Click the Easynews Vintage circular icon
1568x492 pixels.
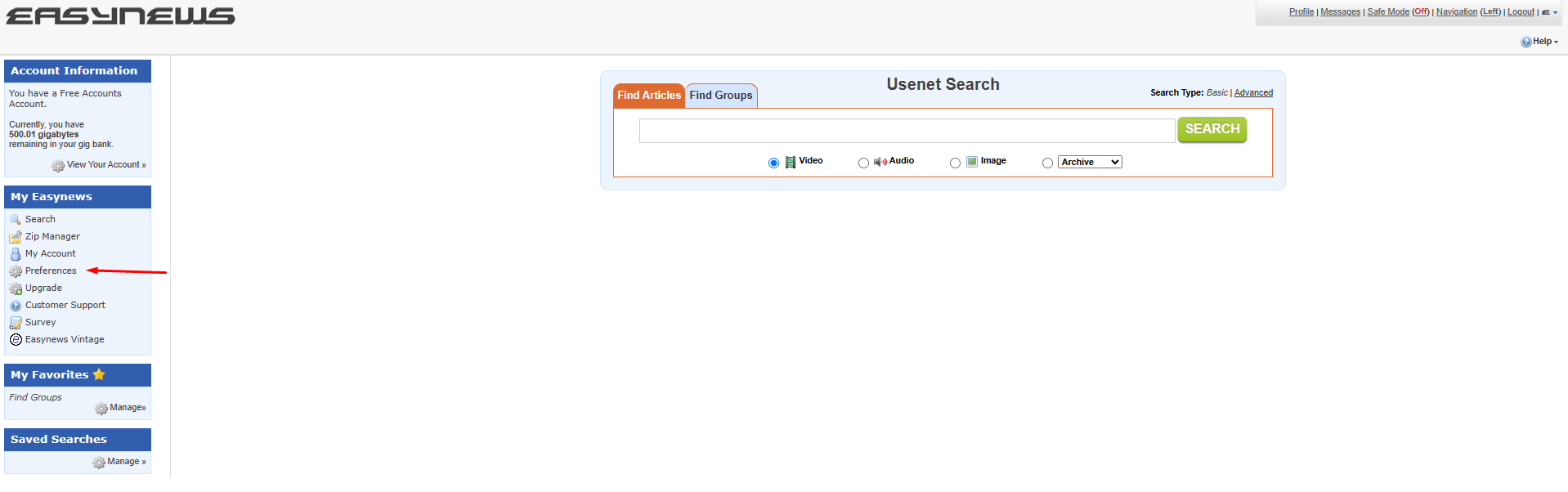coord(16,340)
